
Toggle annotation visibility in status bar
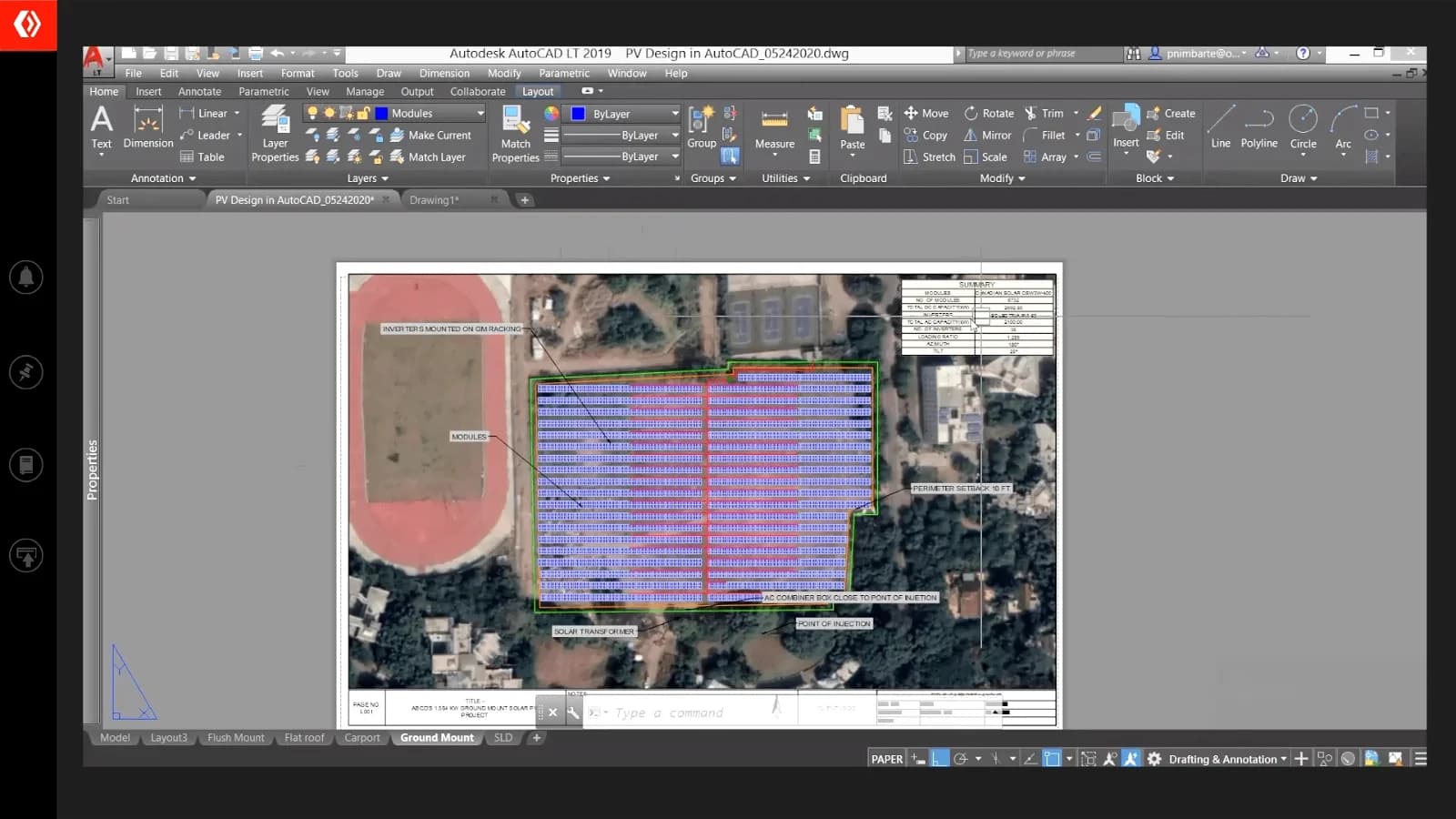click(1109, 759)
